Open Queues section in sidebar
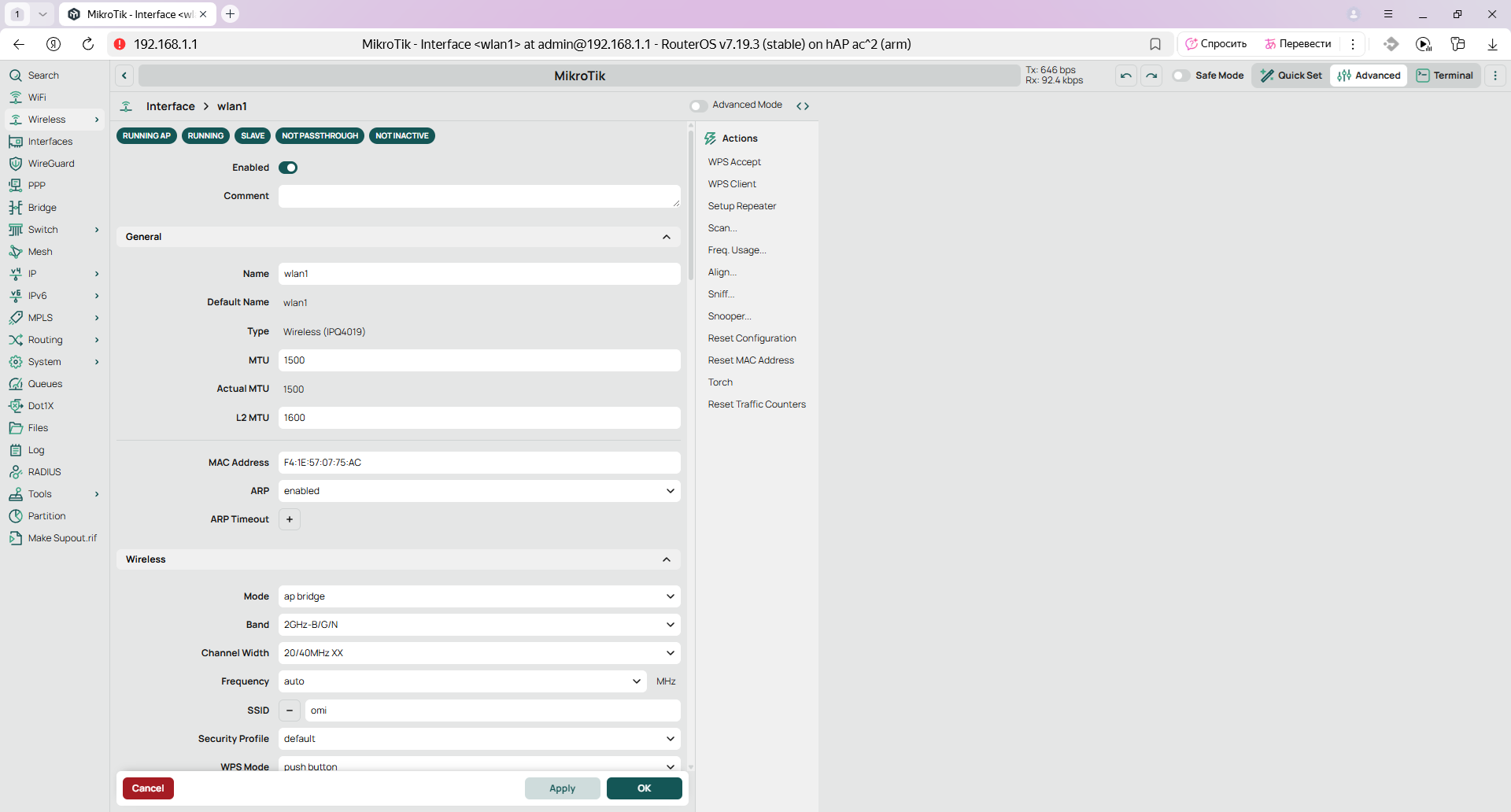1511x812 pixels. [x=54, y=384]
